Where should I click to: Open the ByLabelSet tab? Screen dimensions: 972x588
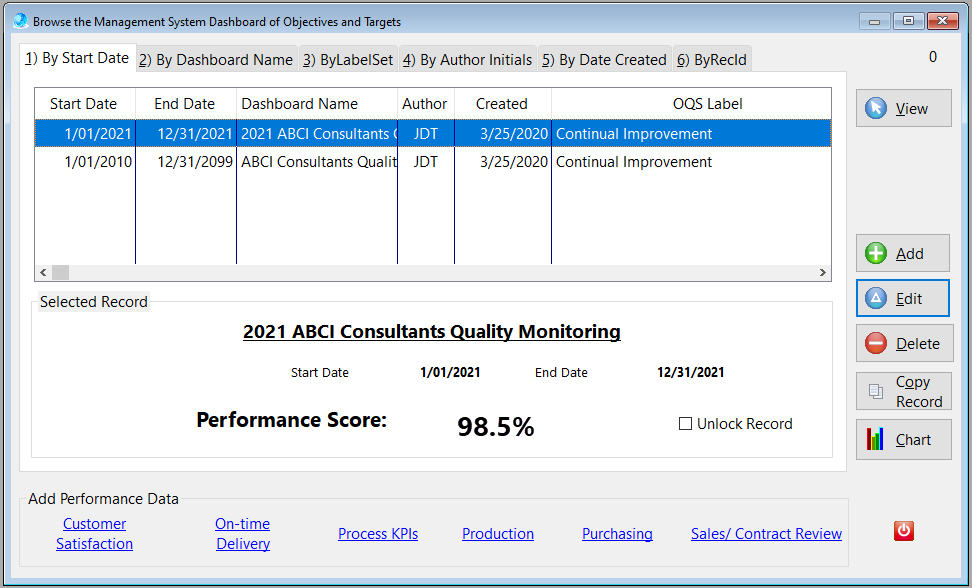click(x=348, y=59)
